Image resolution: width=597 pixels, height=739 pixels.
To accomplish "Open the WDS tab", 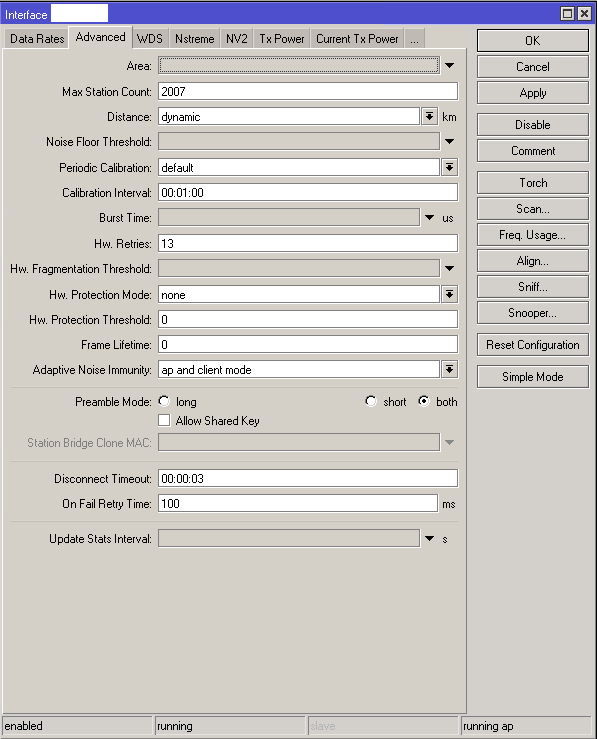I will [x=149, y=39].
